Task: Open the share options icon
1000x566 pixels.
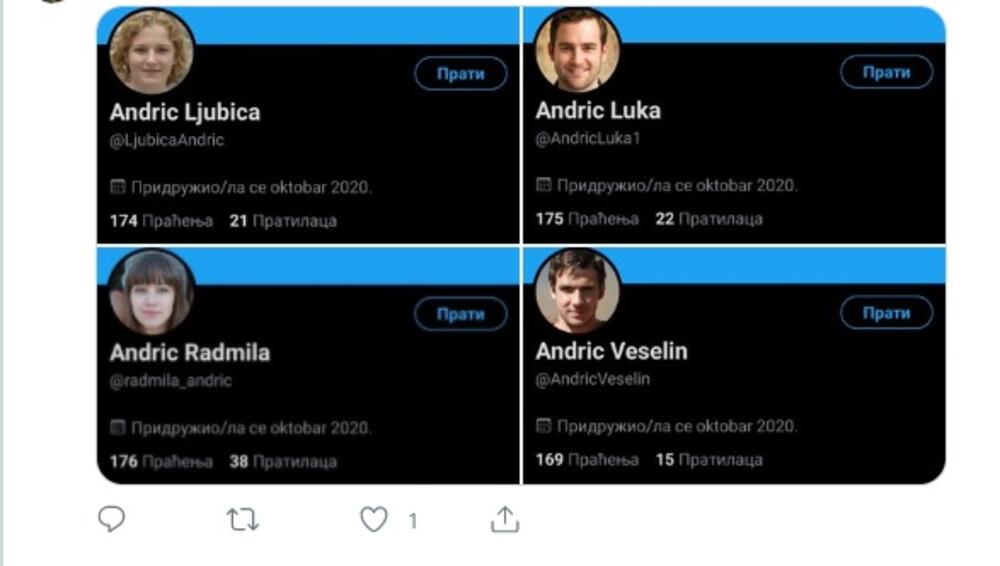Action: coord(505,519)
